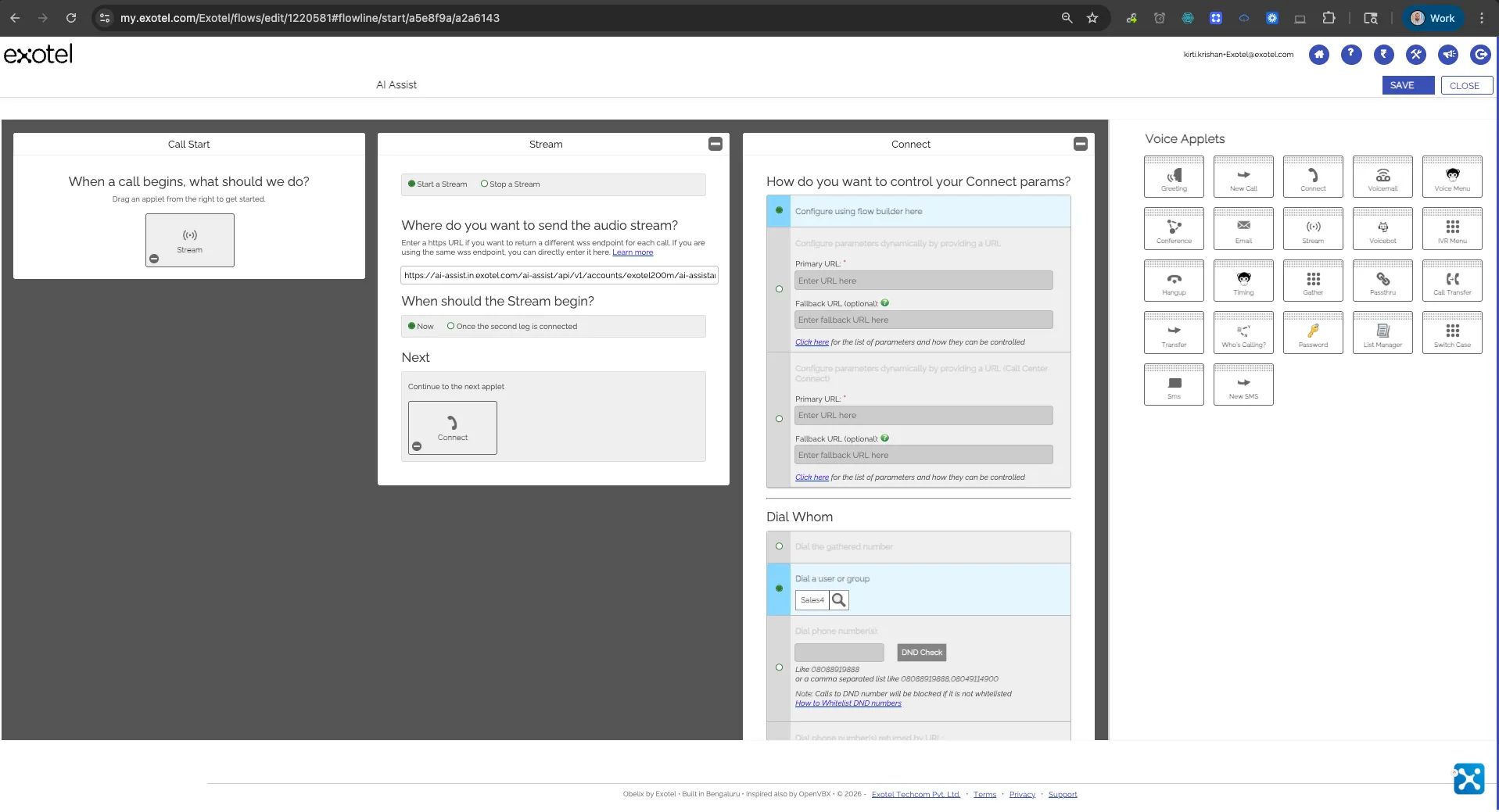Open the Learn more link
1499x812 pixels.
632,252
